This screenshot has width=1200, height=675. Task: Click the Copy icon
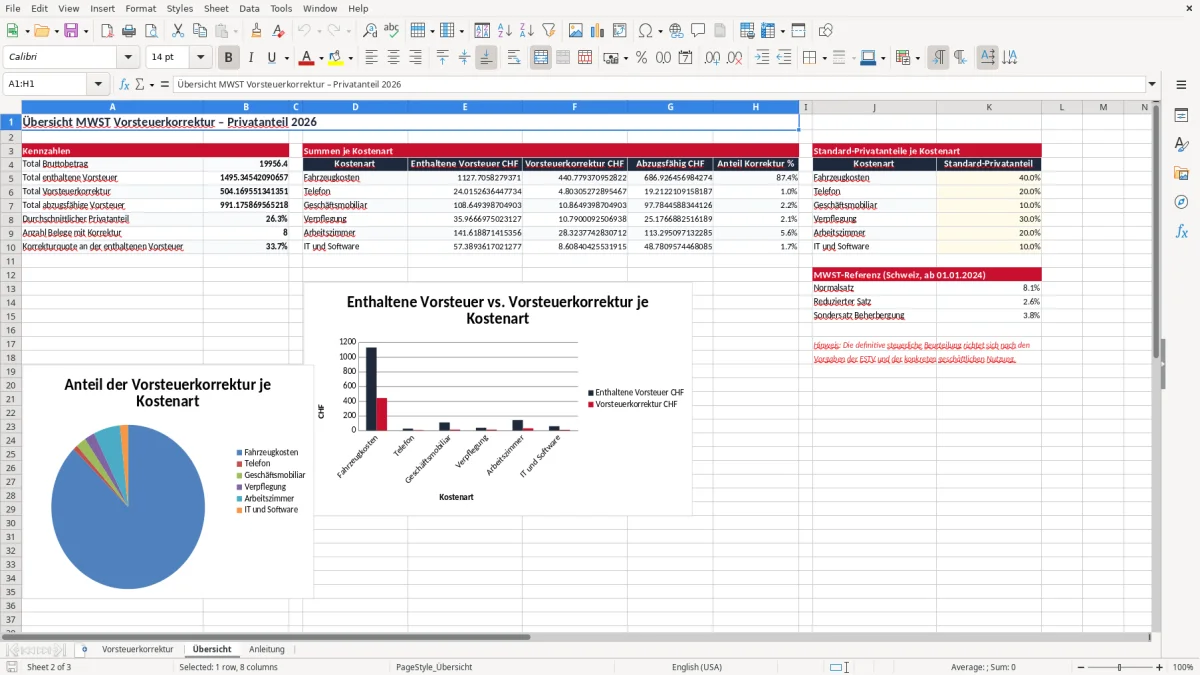[x=199, y=31]
